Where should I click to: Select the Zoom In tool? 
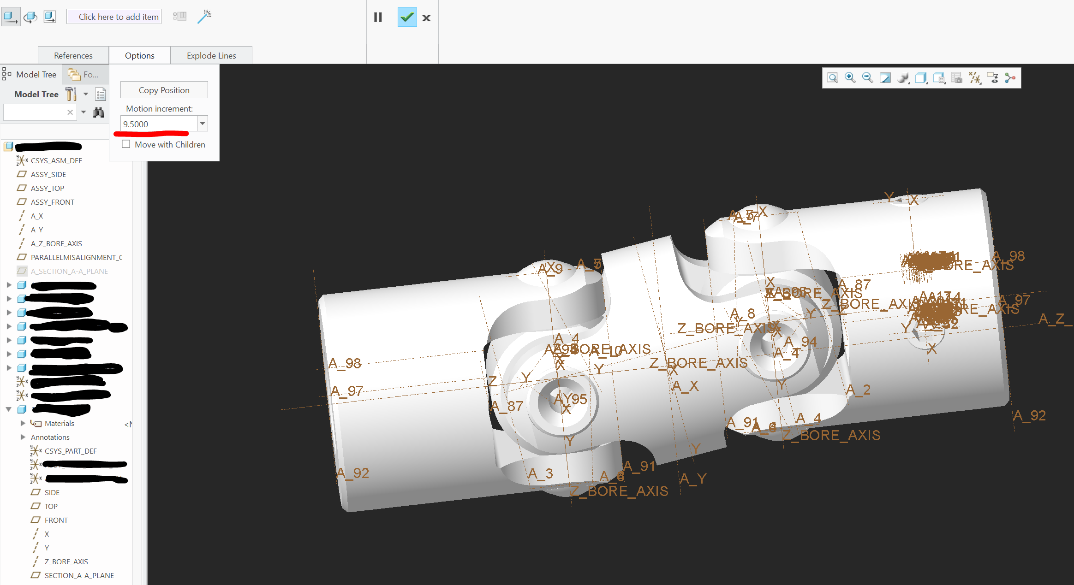[849, 77]
